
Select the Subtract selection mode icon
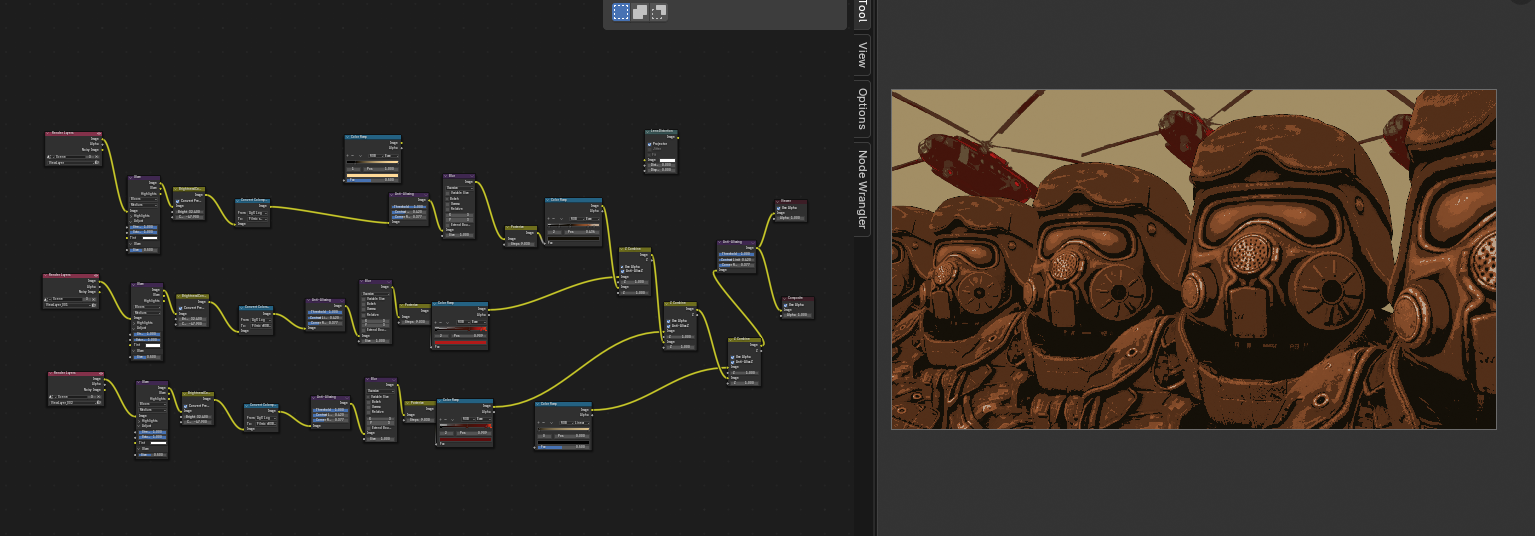tap(659, 12)
